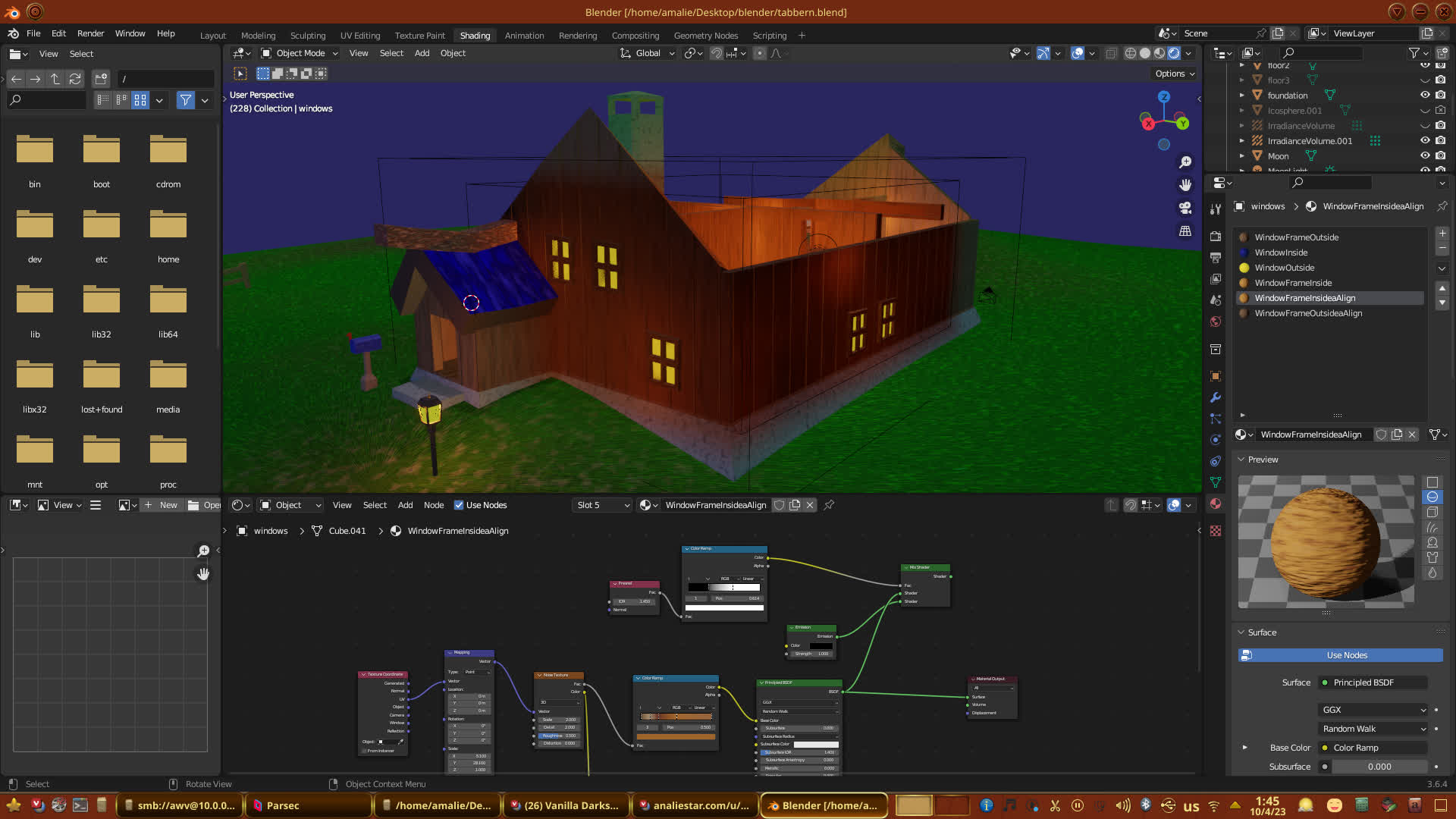Open the Render menu
The height and width of the screenshot is (819, 1456).
pos(90,33)
